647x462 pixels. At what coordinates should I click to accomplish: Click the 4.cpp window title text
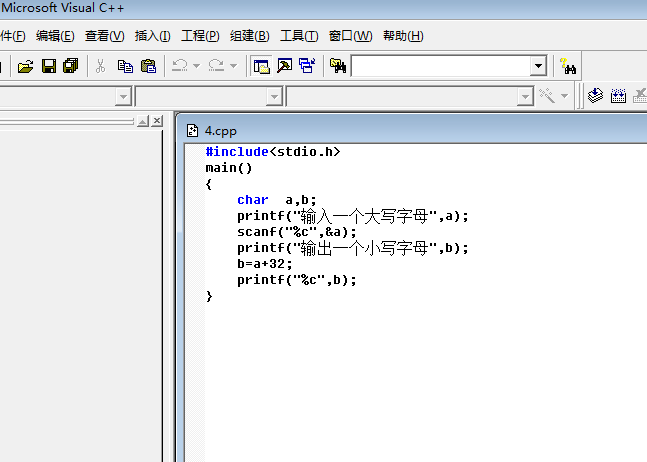pyautogui.click(x=221, y=131)
